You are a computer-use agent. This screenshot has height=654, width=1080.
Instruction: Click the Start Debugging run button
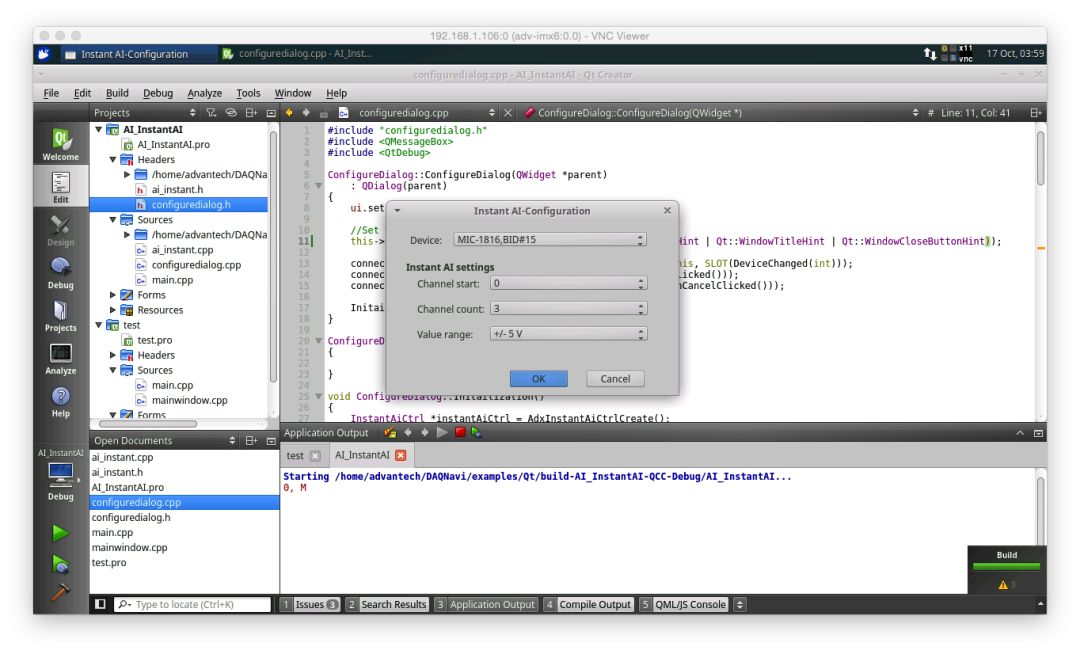coord(60,564)
